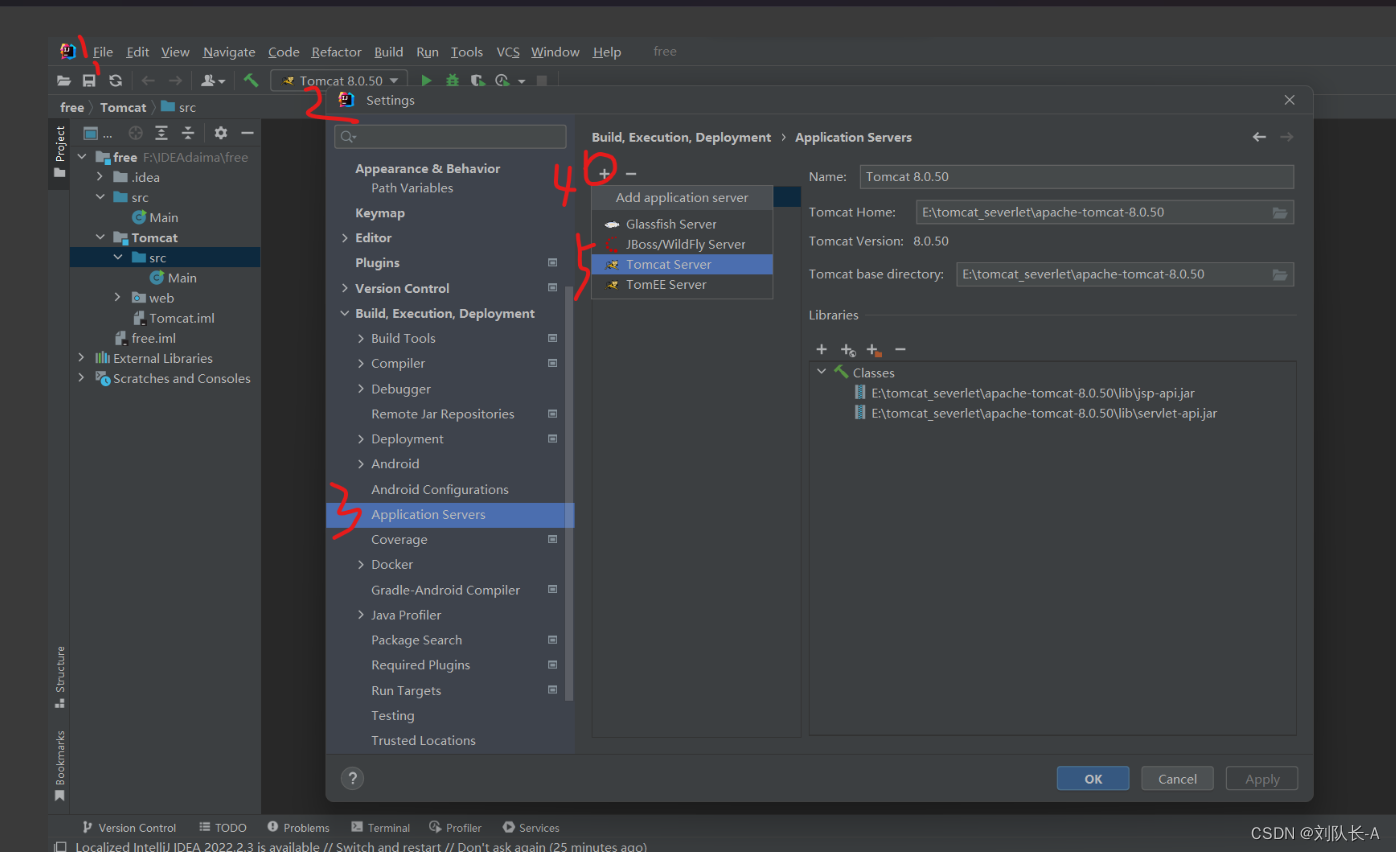Open the Tomcat 8.0.50 run configuration dropdown
The image size is (1396, 852).
[x=338, y=80]
